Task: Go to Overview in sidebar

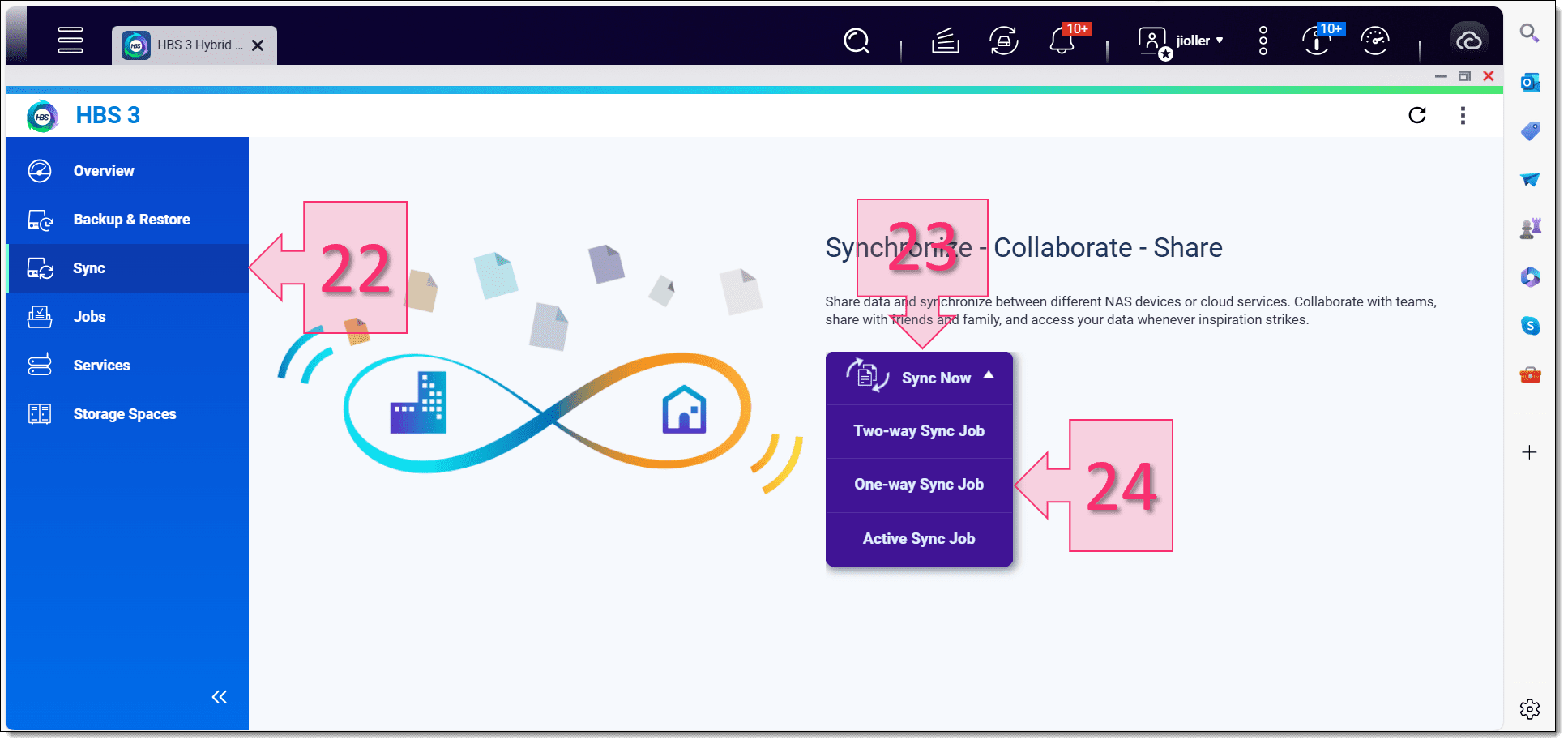Action: click(127, 171)
